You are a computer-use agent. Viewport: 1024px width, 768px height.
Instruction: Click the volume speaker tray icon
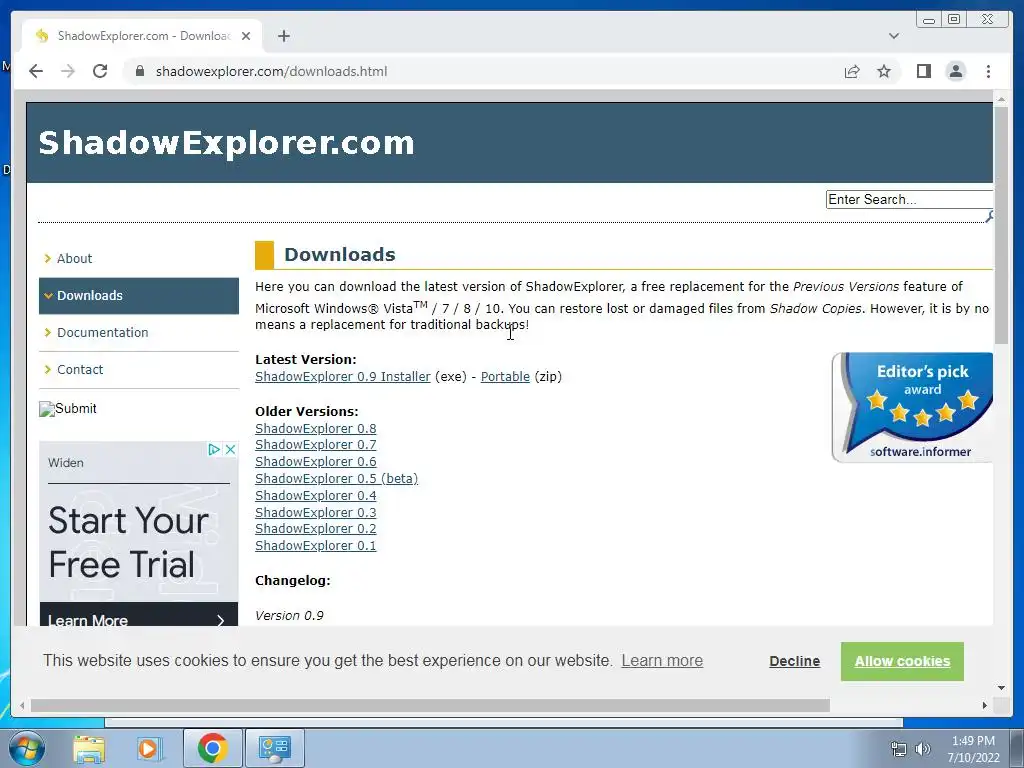pyautogui.click(x=922, y=749)
